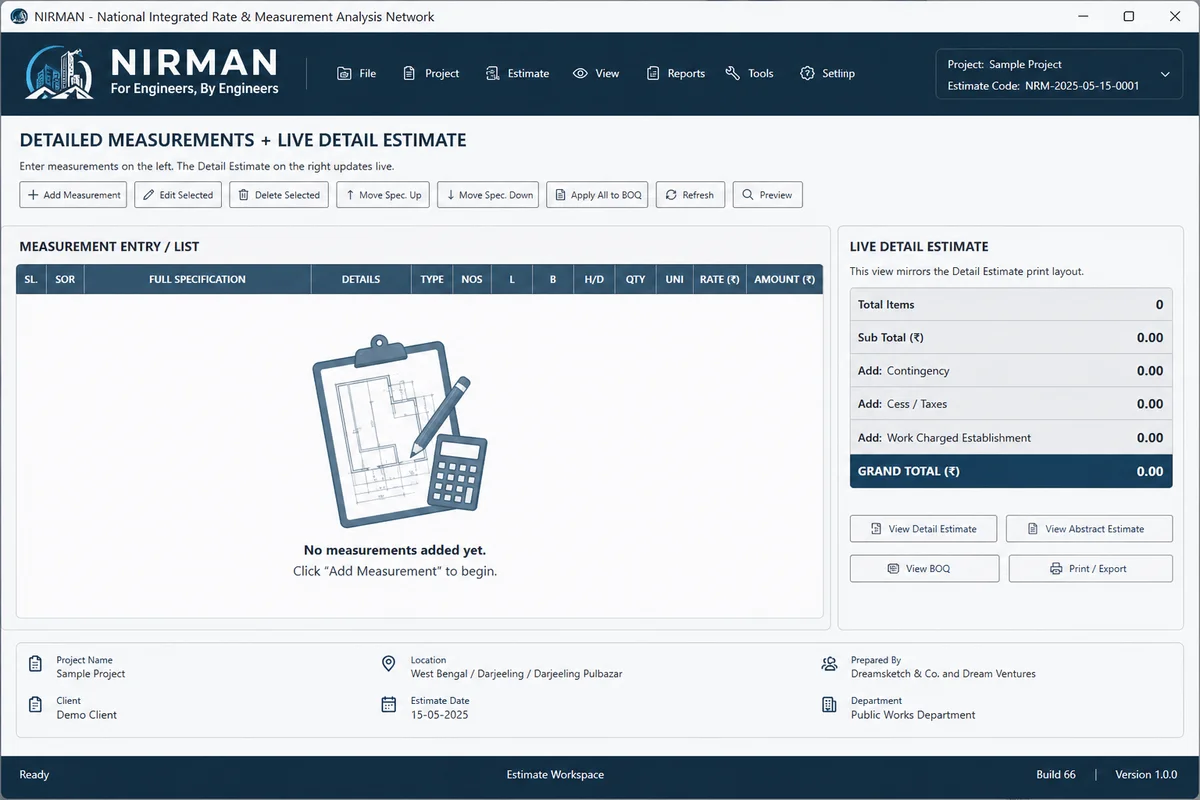The height and width of the screenshot is (800, 1200).
Task: Click the DETAILS column header
Action: tap(361, 279)
